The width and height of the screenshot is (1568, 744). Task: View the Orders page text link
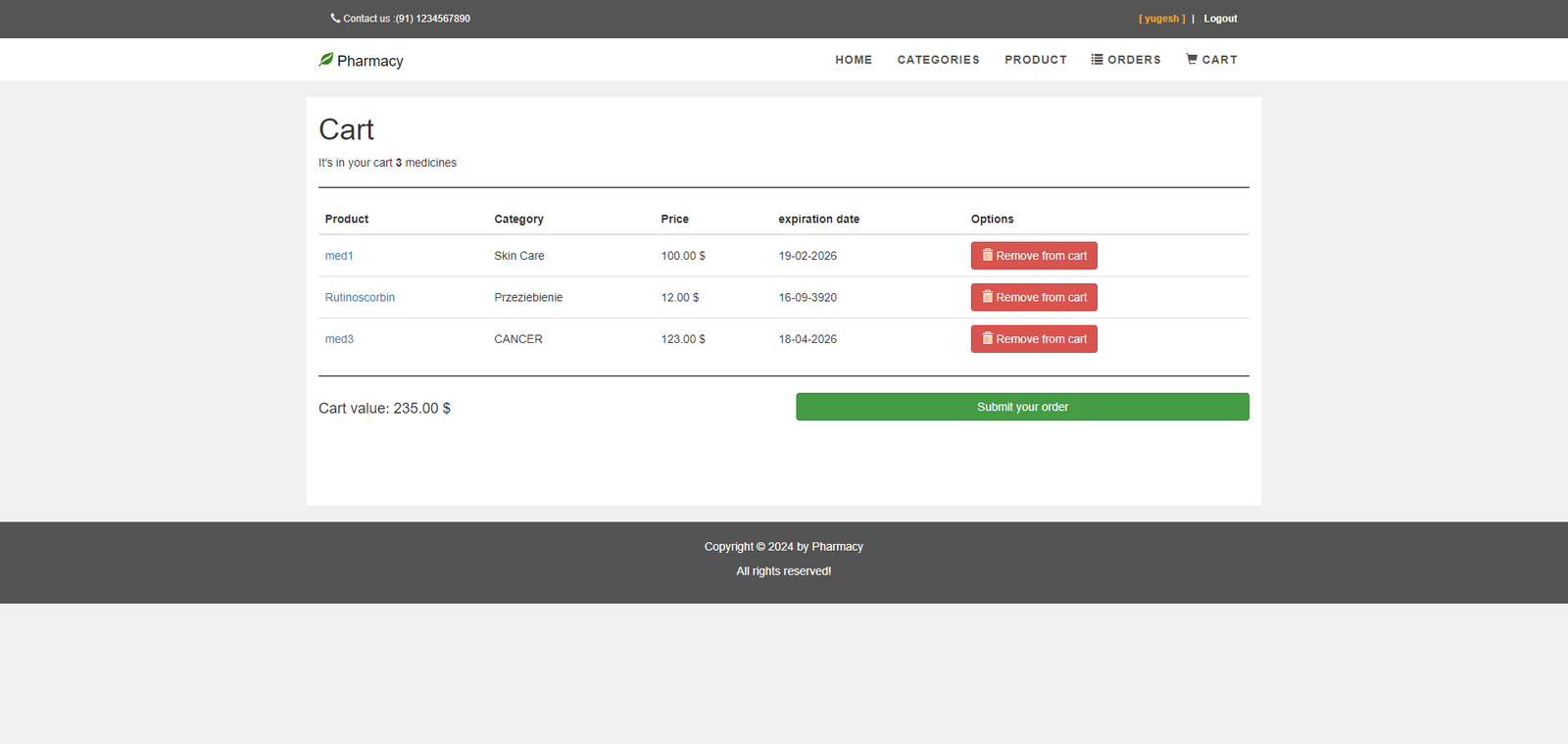click(x=1134, y=60)
